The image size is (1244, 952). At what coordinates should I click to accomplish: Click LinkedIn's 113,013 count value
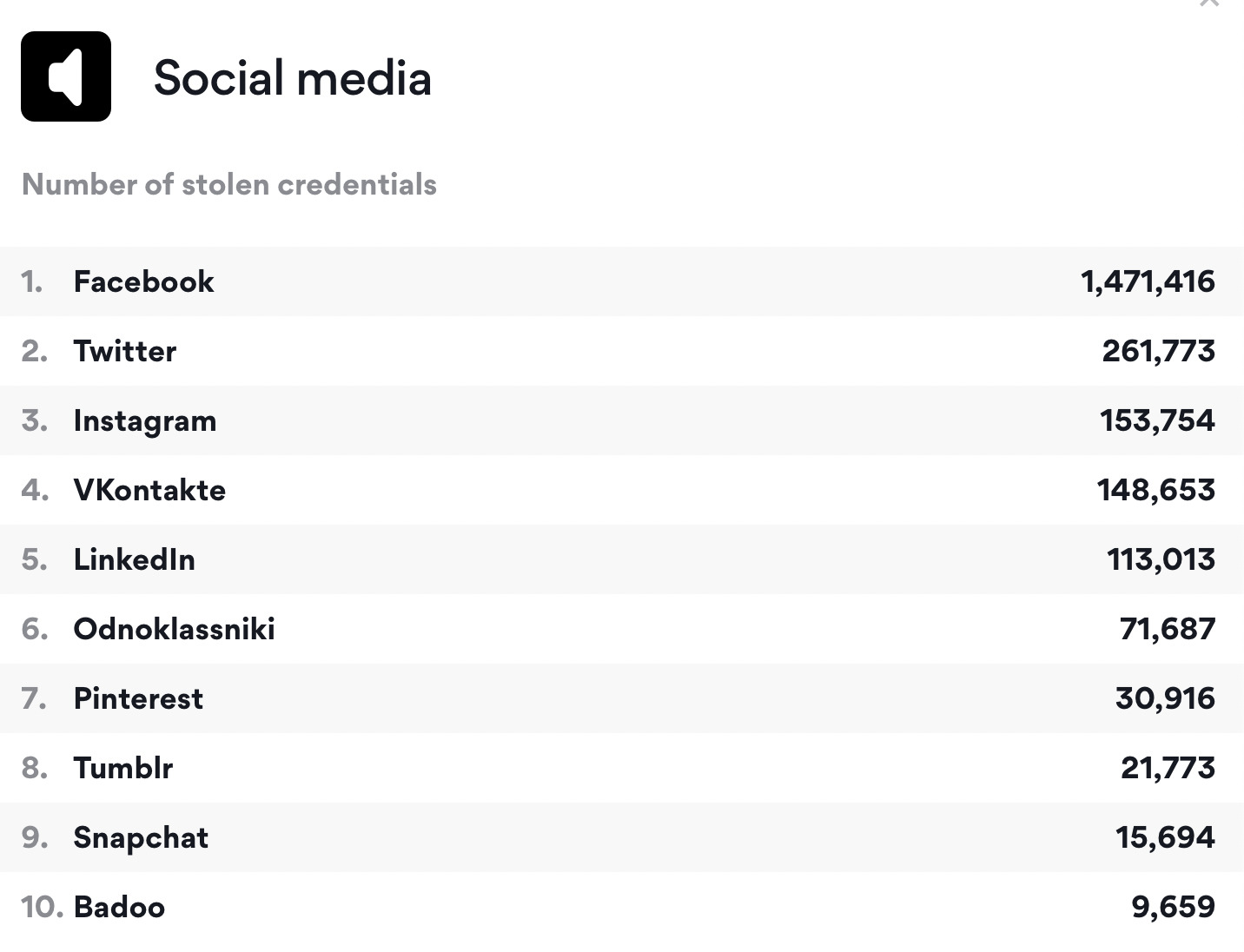point(1161,559)
